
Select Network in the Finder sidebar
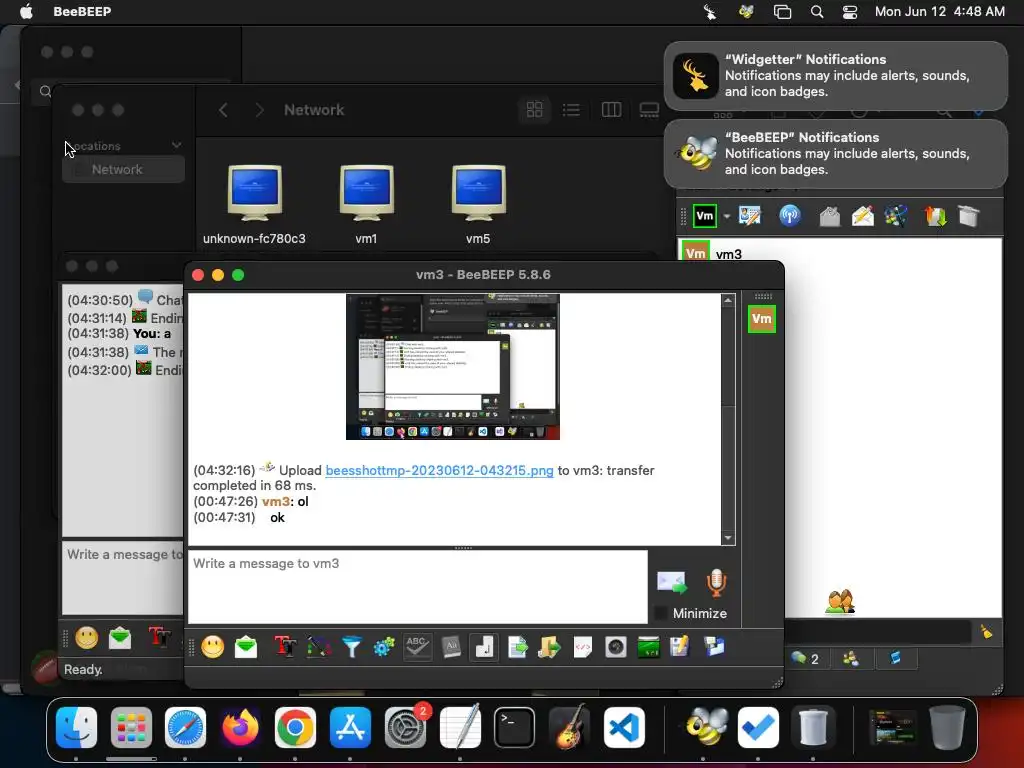(123, 169)
